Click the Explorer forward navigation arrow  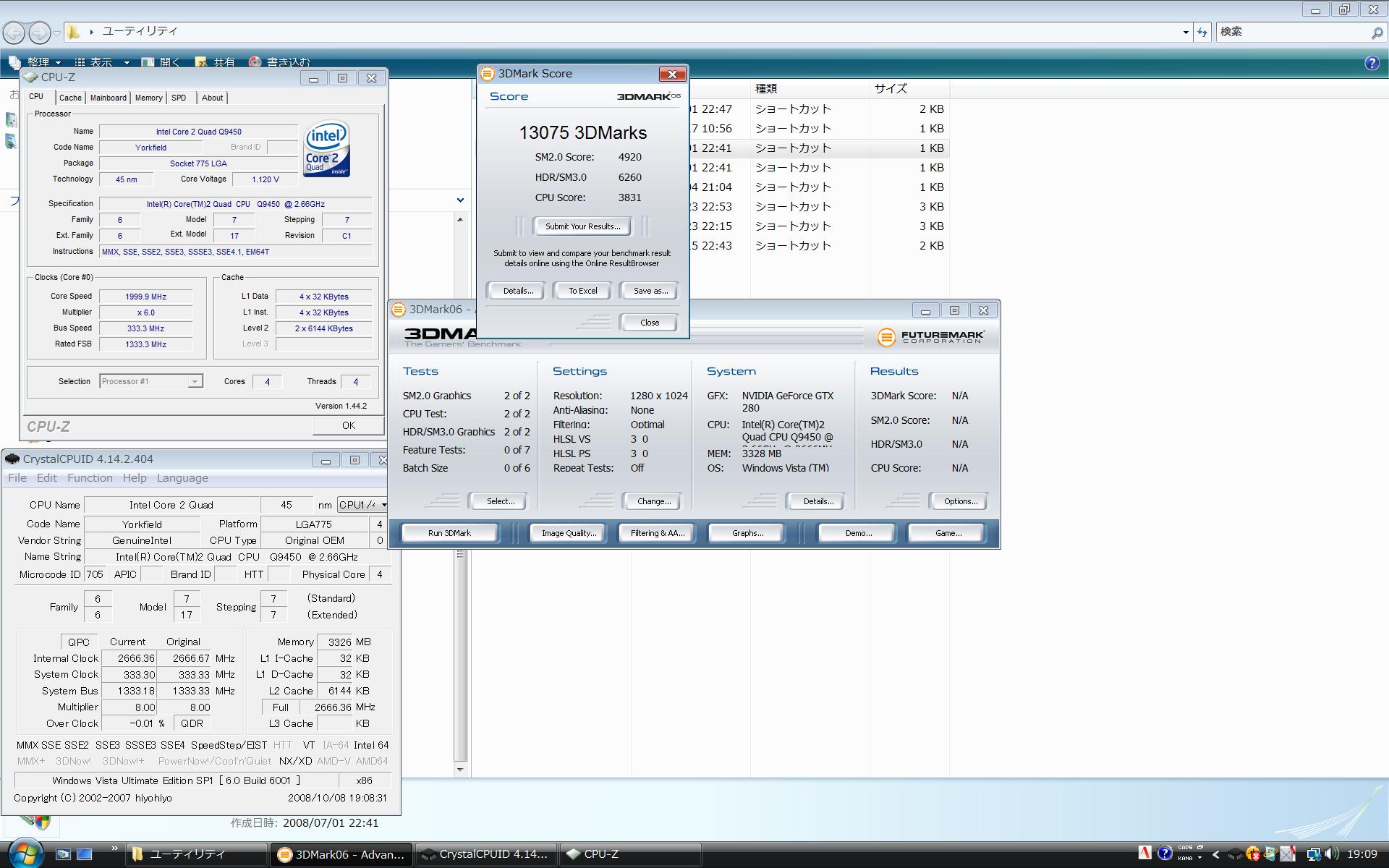tap(40, 32)
